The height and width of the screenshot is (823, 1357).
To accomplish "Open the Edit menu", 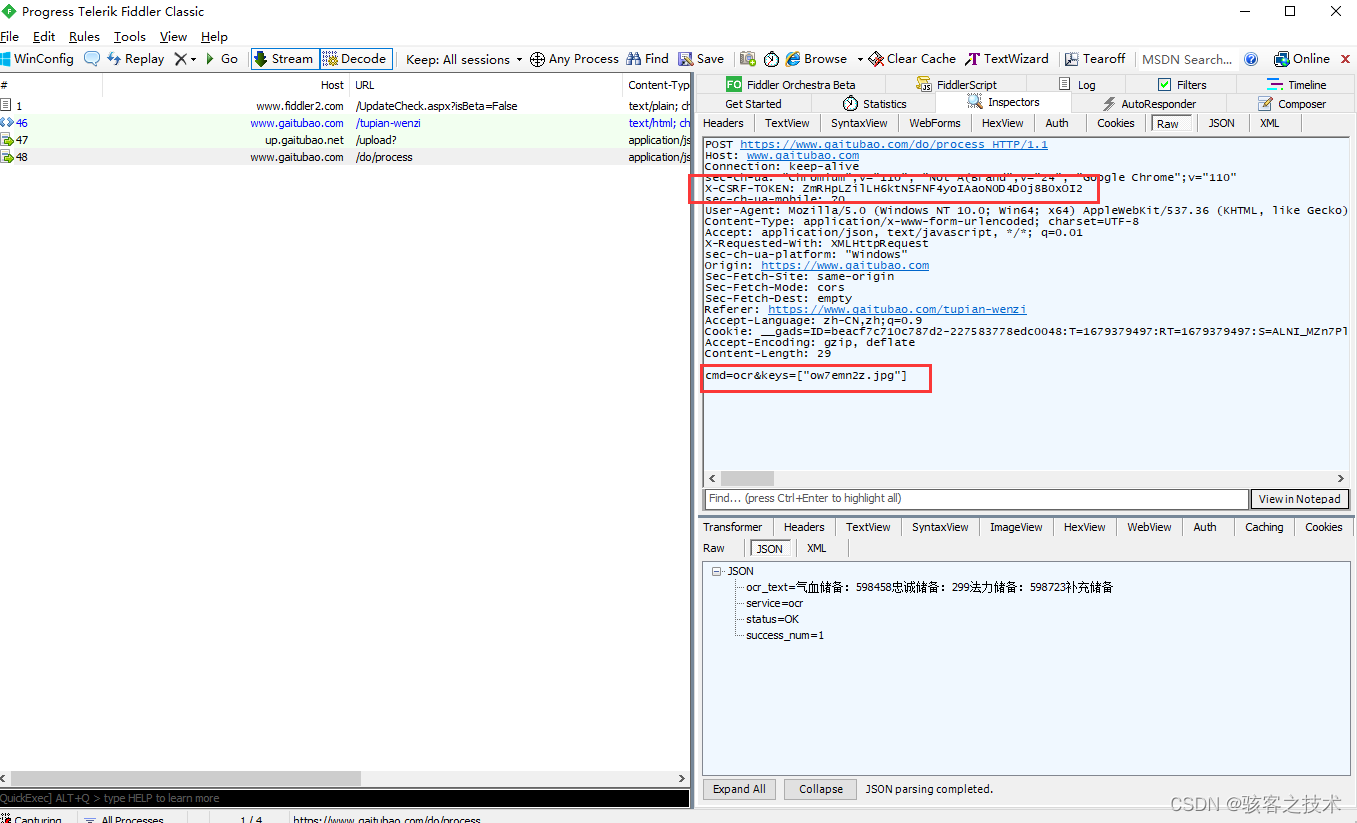I will coord(44,36).
